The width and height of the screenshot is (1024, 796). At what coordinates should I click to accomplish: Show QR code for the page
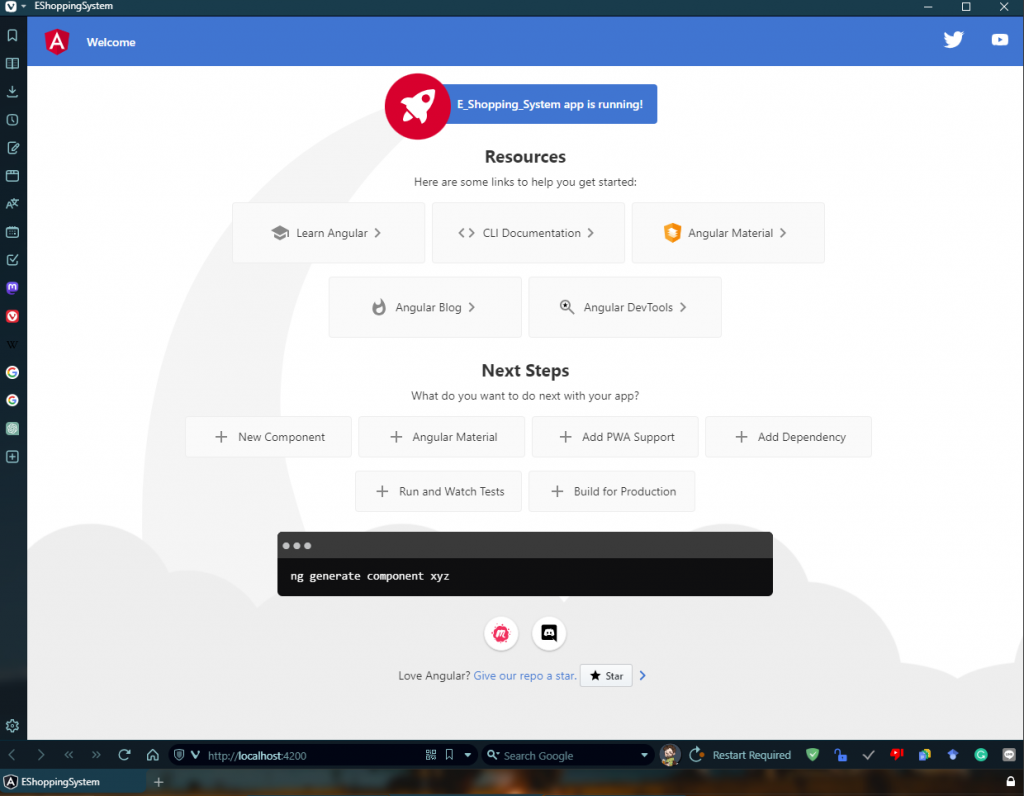tap(431, 755)
